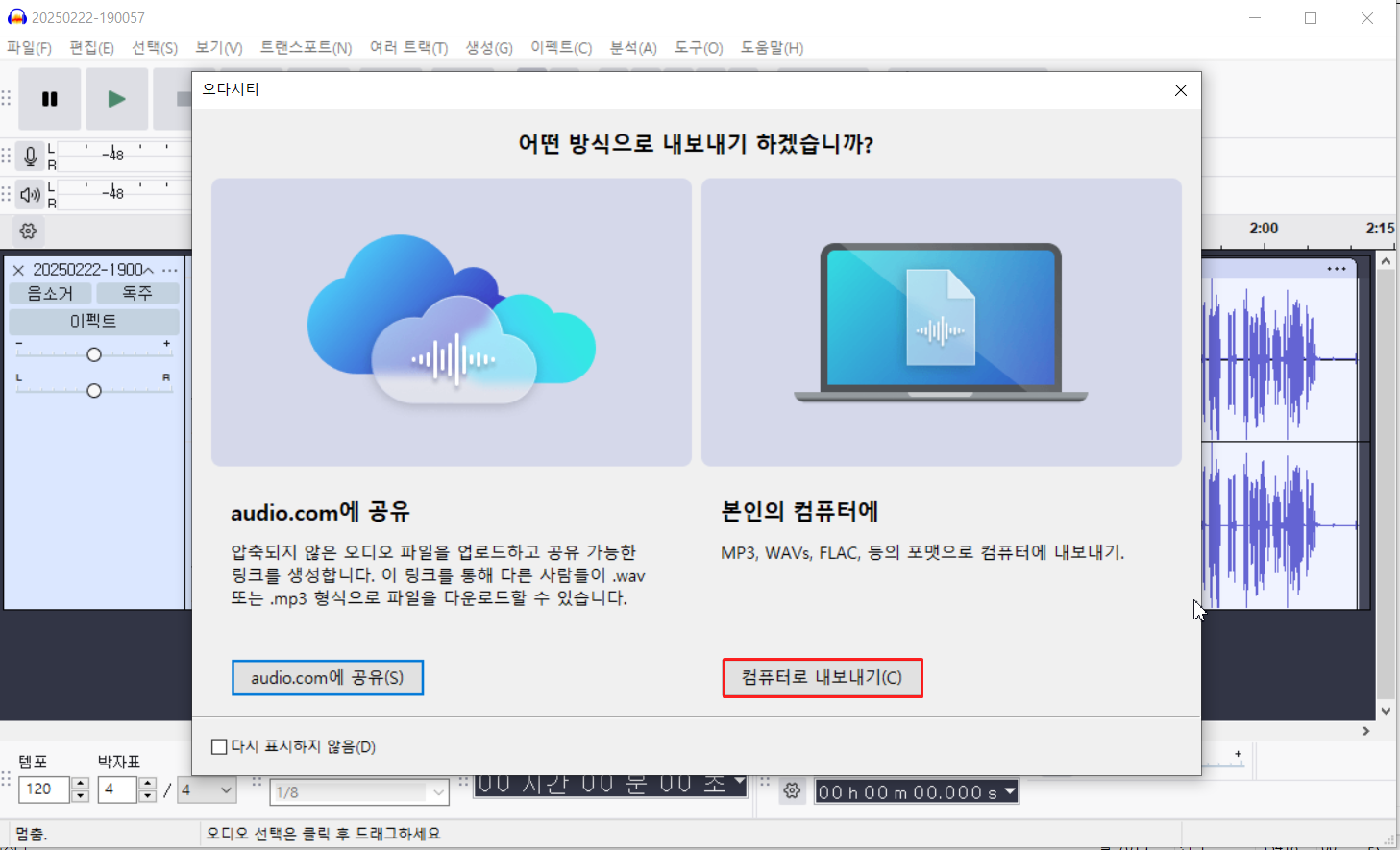Click the scroll-down arrow of vertical scrollbar
The width and height of the screenshot is (1400, 850).
click(x=1386, y=712)
